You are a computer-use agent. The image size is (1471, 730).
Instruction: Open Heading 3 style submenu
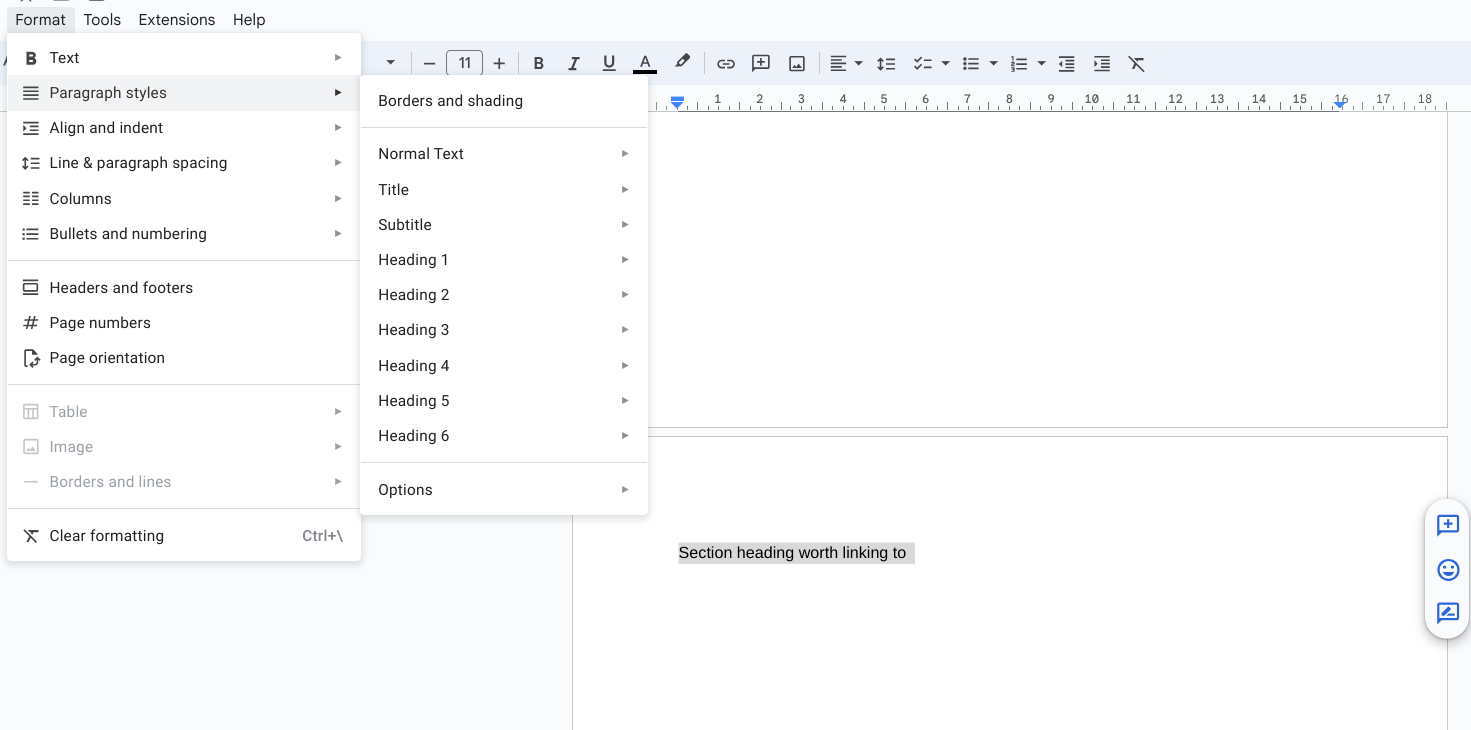pos(504,330)
